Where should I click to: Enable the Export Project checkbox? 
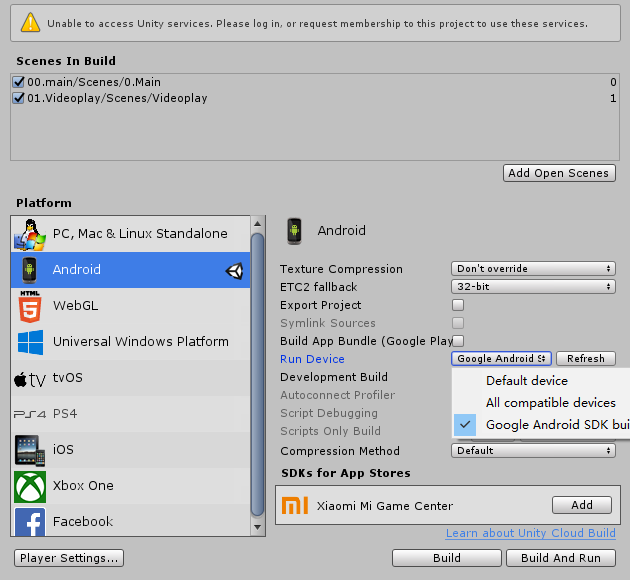click(458, 305)
